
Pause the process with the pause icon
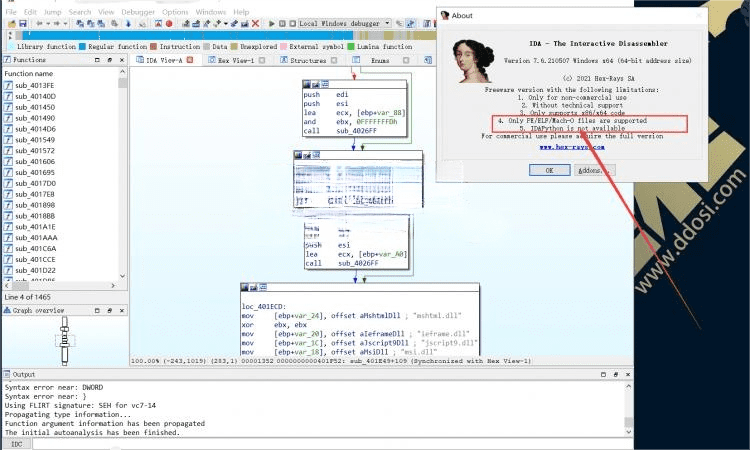(x=282, y=23)
